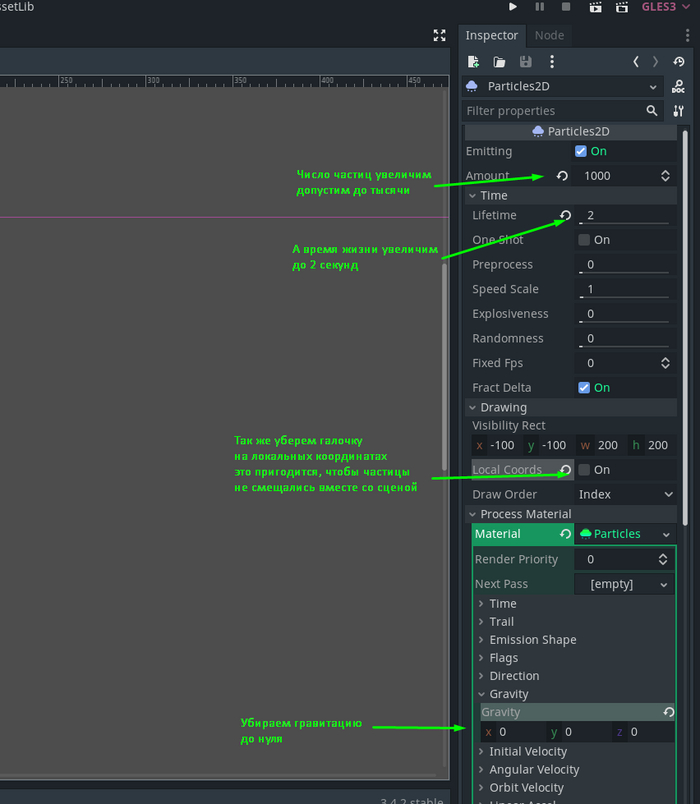Viewport: 700px width, 804px height.
Task: Open the property tools settings icon
Action: click(679, 111)
